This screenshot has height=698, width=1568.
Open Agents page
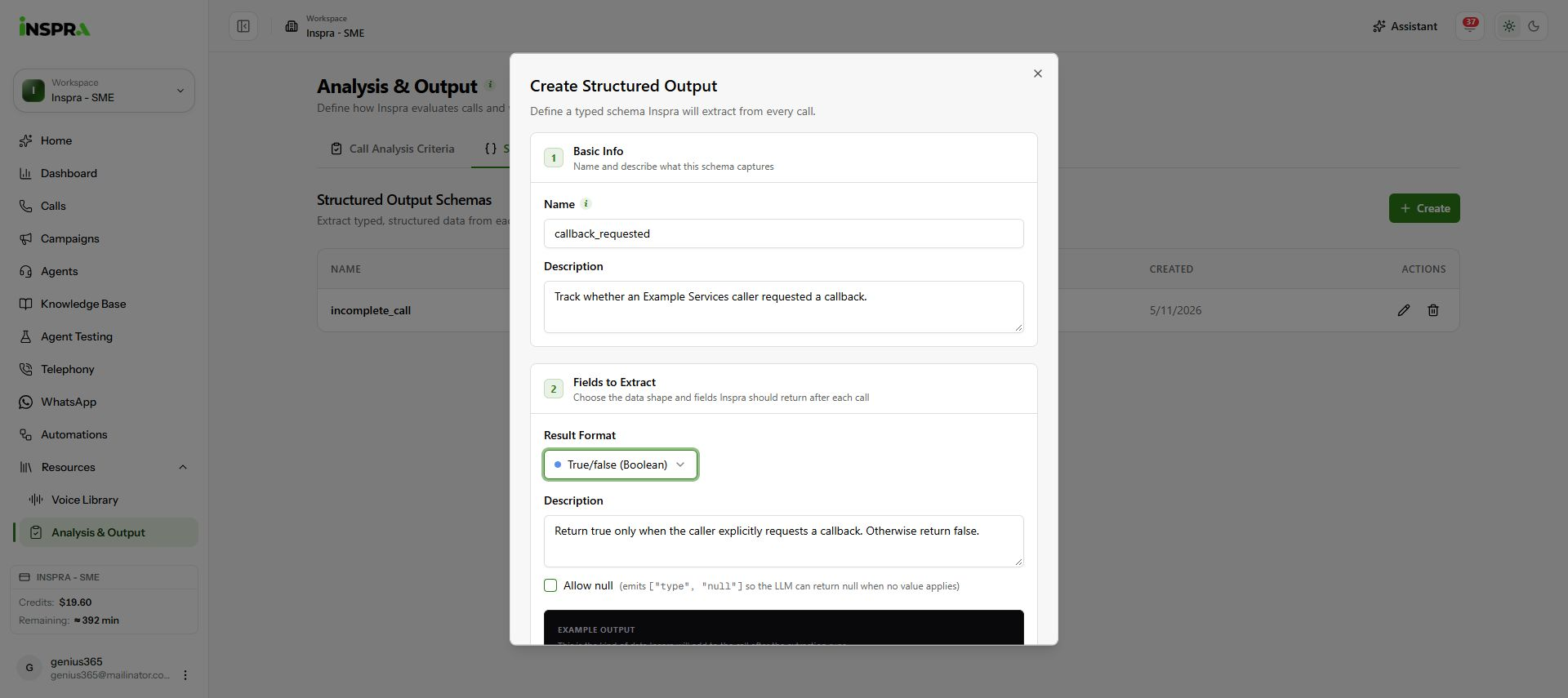coord(104,271)
